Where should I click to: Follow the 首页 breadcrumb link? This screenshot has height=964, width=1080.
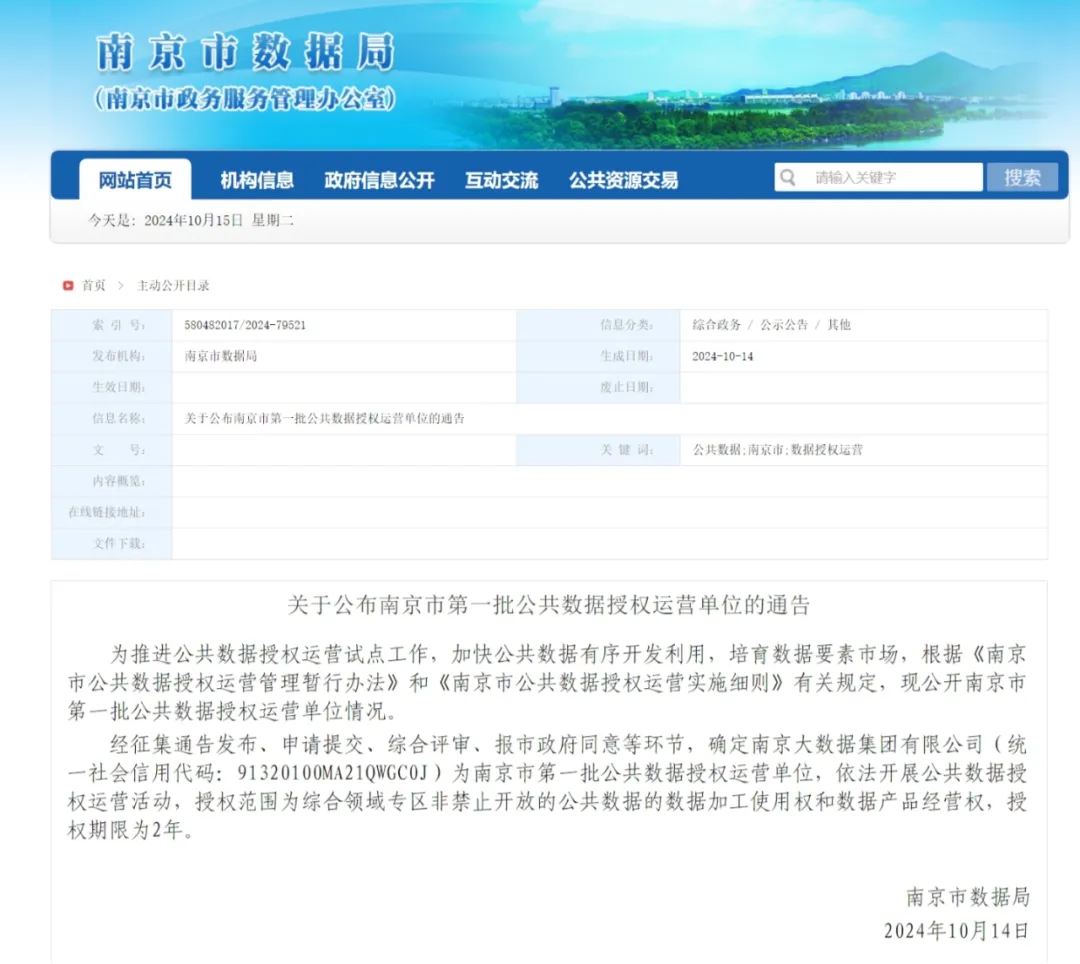(93, 285)
